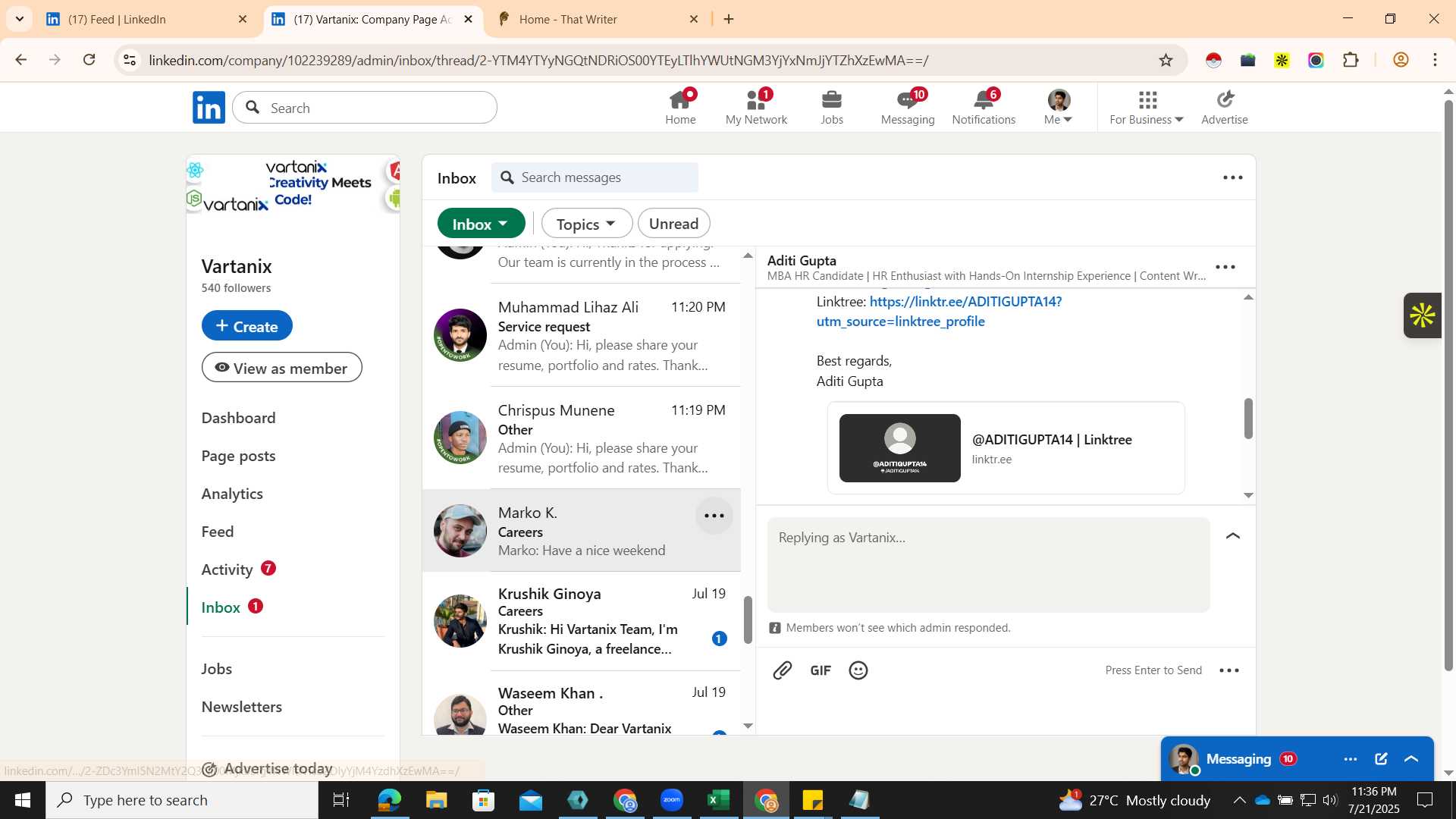Open top-nav Messaging icon
The width and height of the screenshot is (1456, 819).
[908, 107]
